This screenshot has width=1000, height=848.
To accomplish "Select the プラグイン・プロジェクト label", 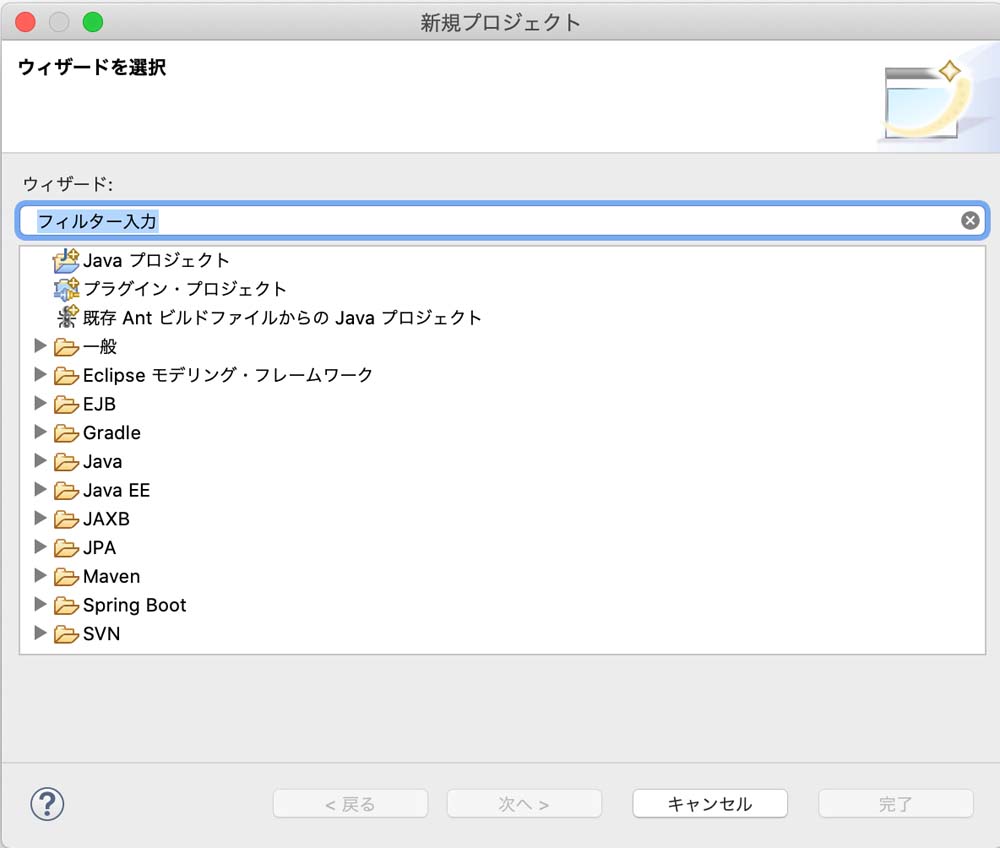I will [185, 289].
